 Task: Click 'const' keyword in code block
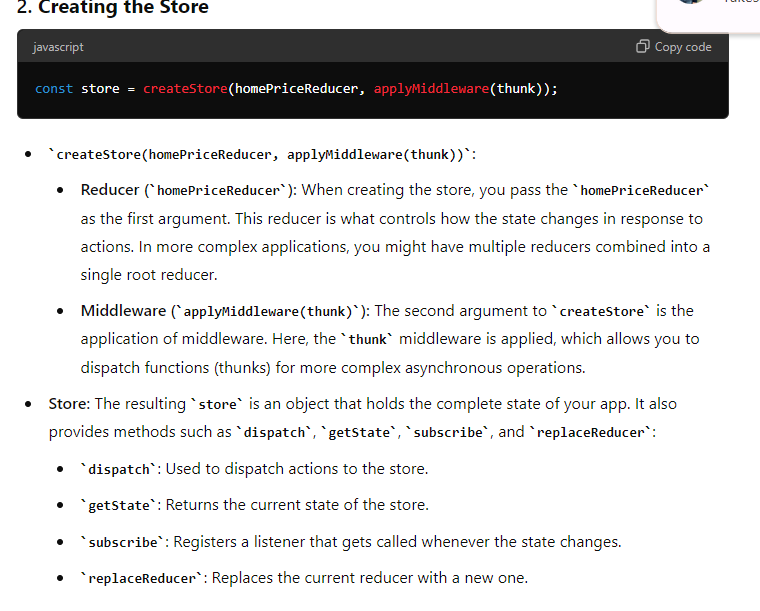(54, 89)
